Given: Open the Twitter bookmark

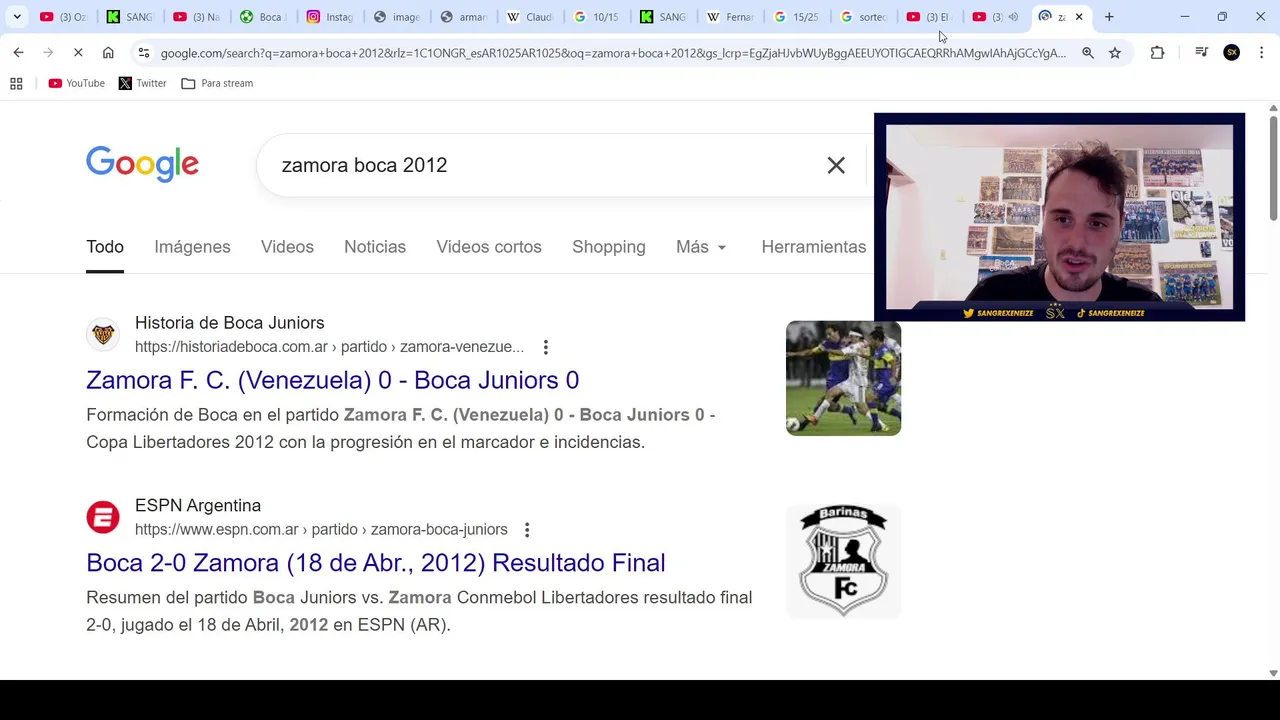Looking at the screenshot, I should coord(143,83).
